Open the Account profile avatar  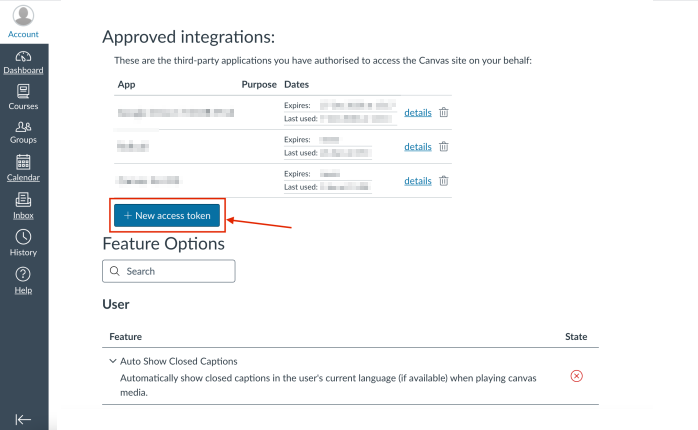pos(23,16)
